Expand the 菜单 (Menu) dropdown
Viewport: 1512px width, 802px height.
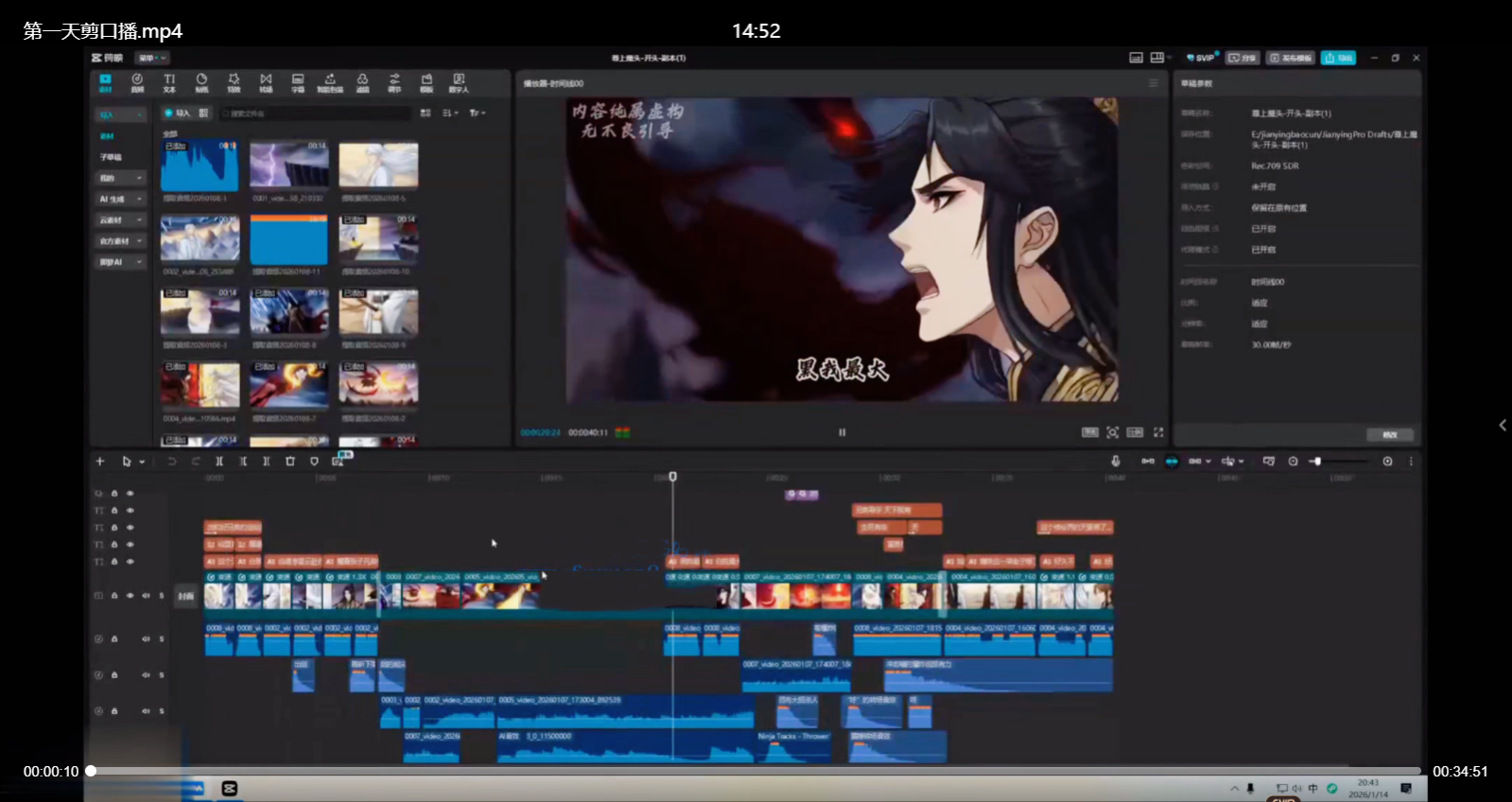coord(152,58)
